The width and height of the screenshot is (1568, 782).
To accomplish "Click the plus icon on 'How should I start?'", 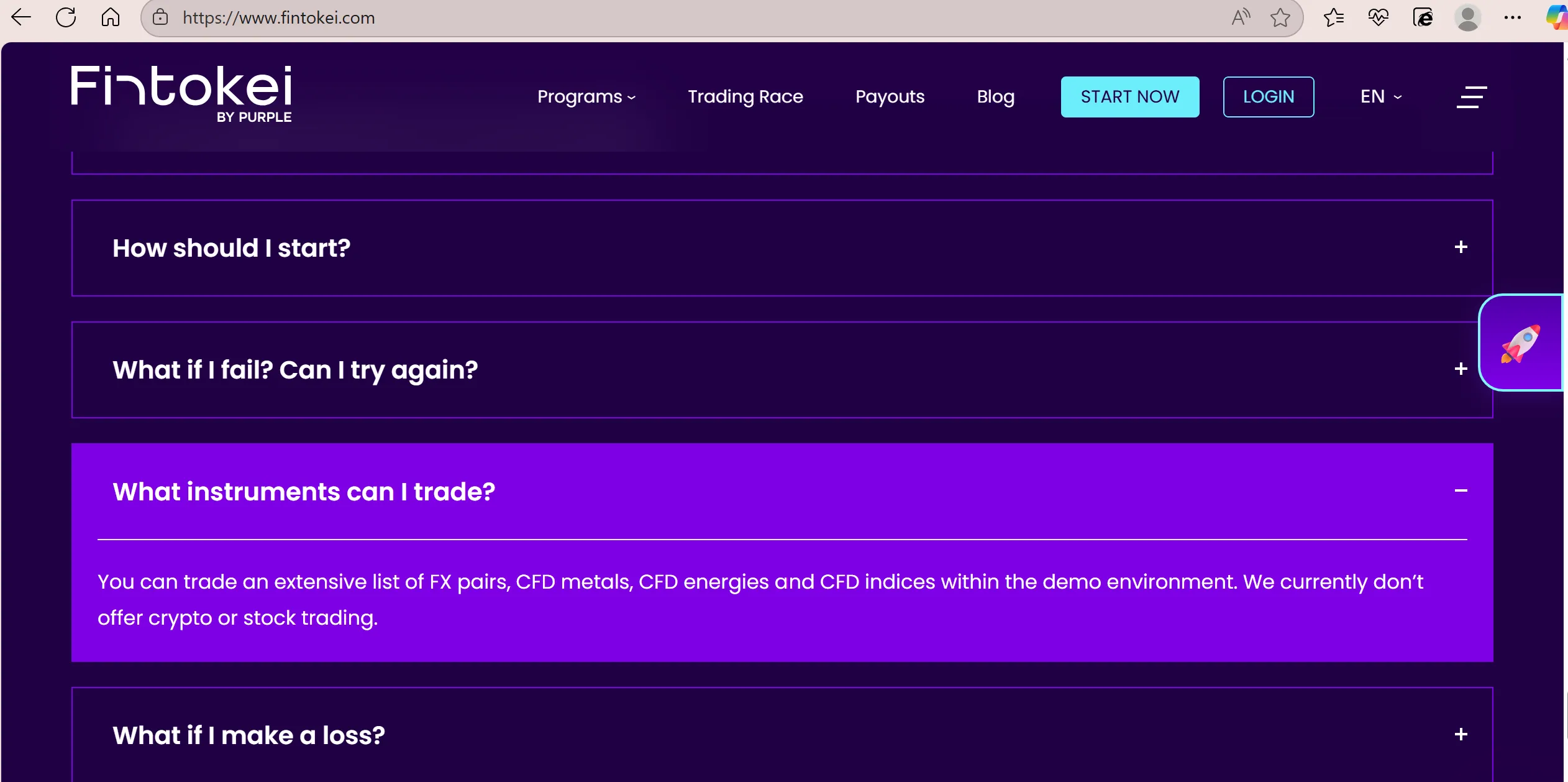I will [1461, 247].
